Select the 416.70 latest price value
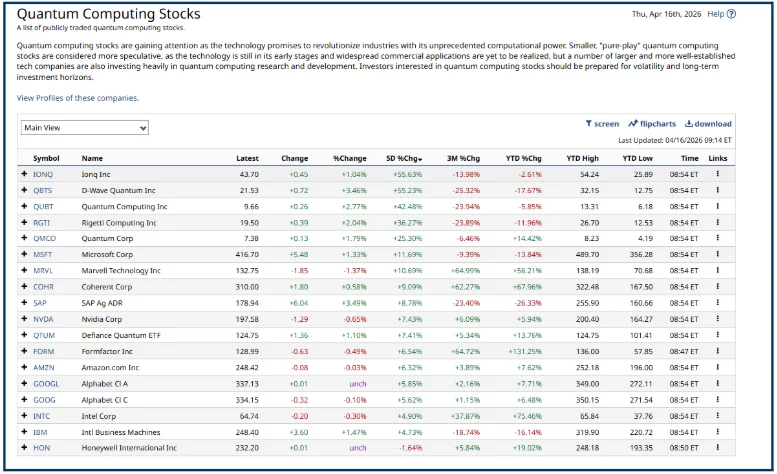Screen dimensions: 777x474 247,255
